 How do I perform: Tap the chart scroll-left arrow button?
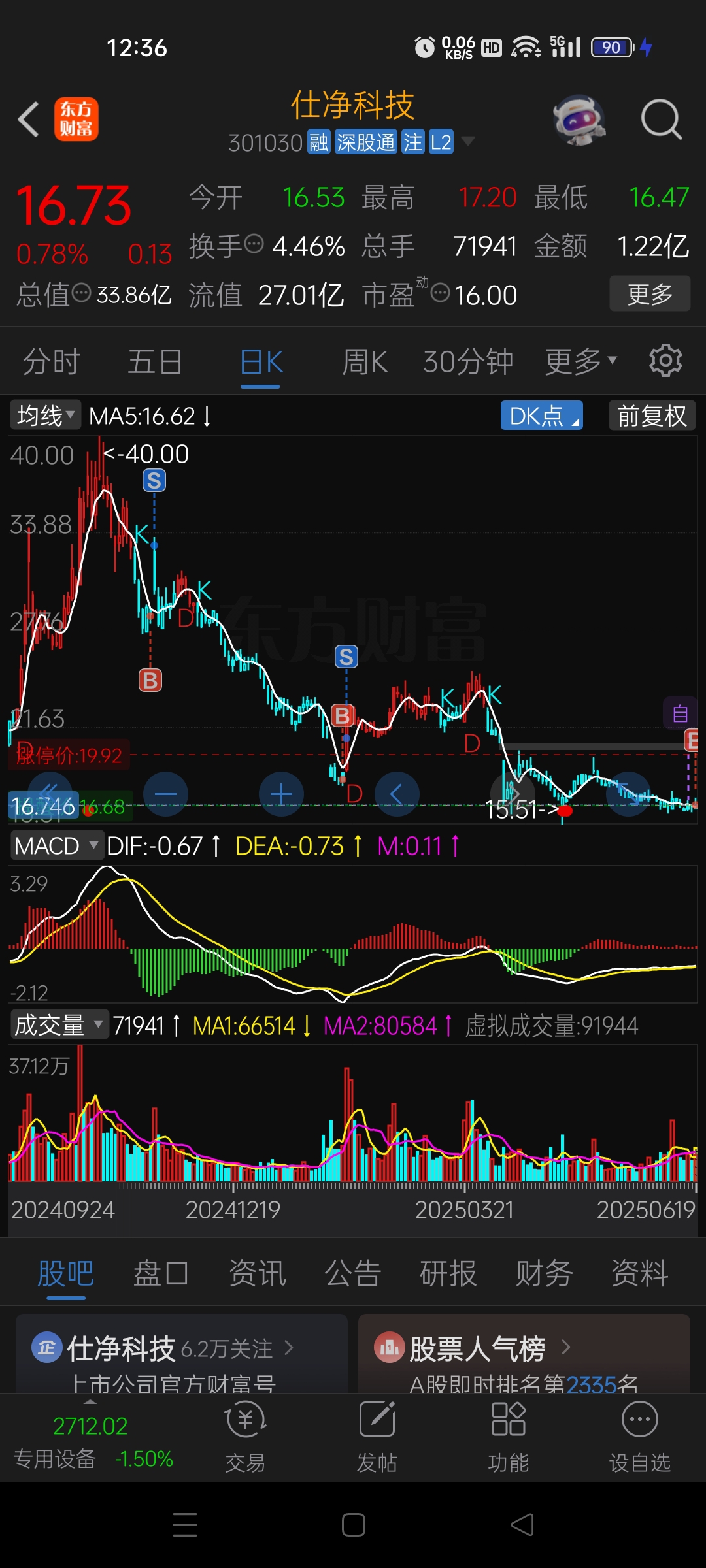click(x=396, y=794)
